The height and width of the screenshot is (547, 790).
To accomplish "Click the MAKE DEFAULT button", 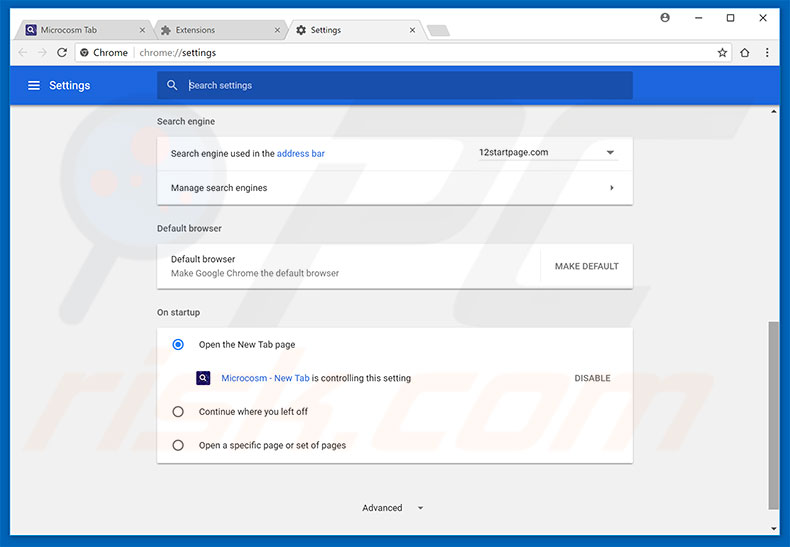I will (x=586, y=267).
